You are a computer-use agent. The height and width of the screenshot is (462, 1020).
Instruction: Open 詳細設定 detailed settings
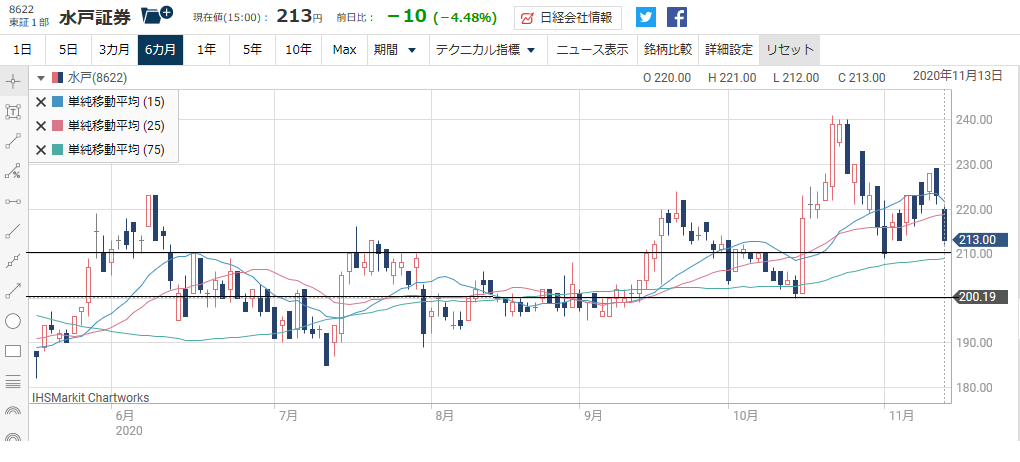tap(729, 49)
